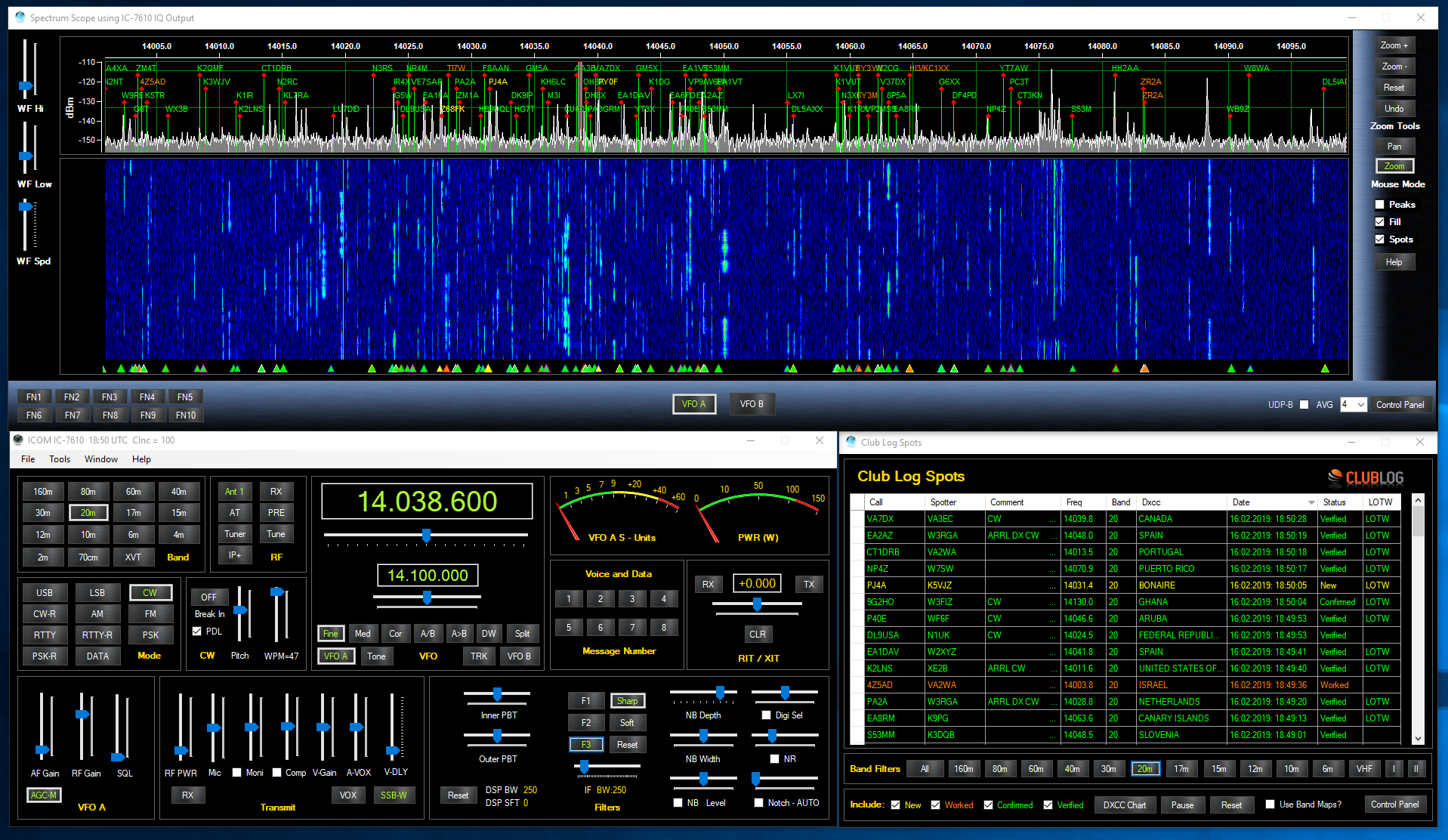Viewport: 1448px width, 840px height.
Task: Switch to VFO B in spectrum scope
Action: [x=751, y=404]
